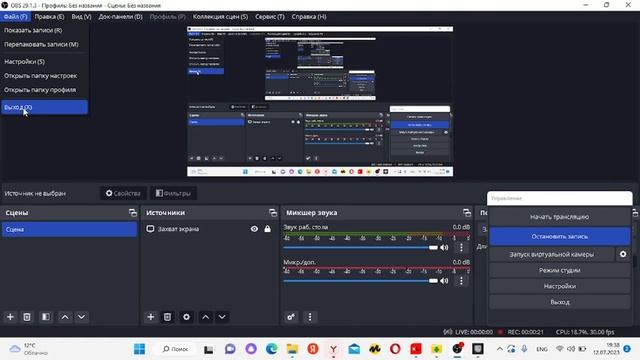Image resolution: width=640 pixels, height=360 pixels.
Task: Click Остановить запись button
Action: click(x=559, y=236)
